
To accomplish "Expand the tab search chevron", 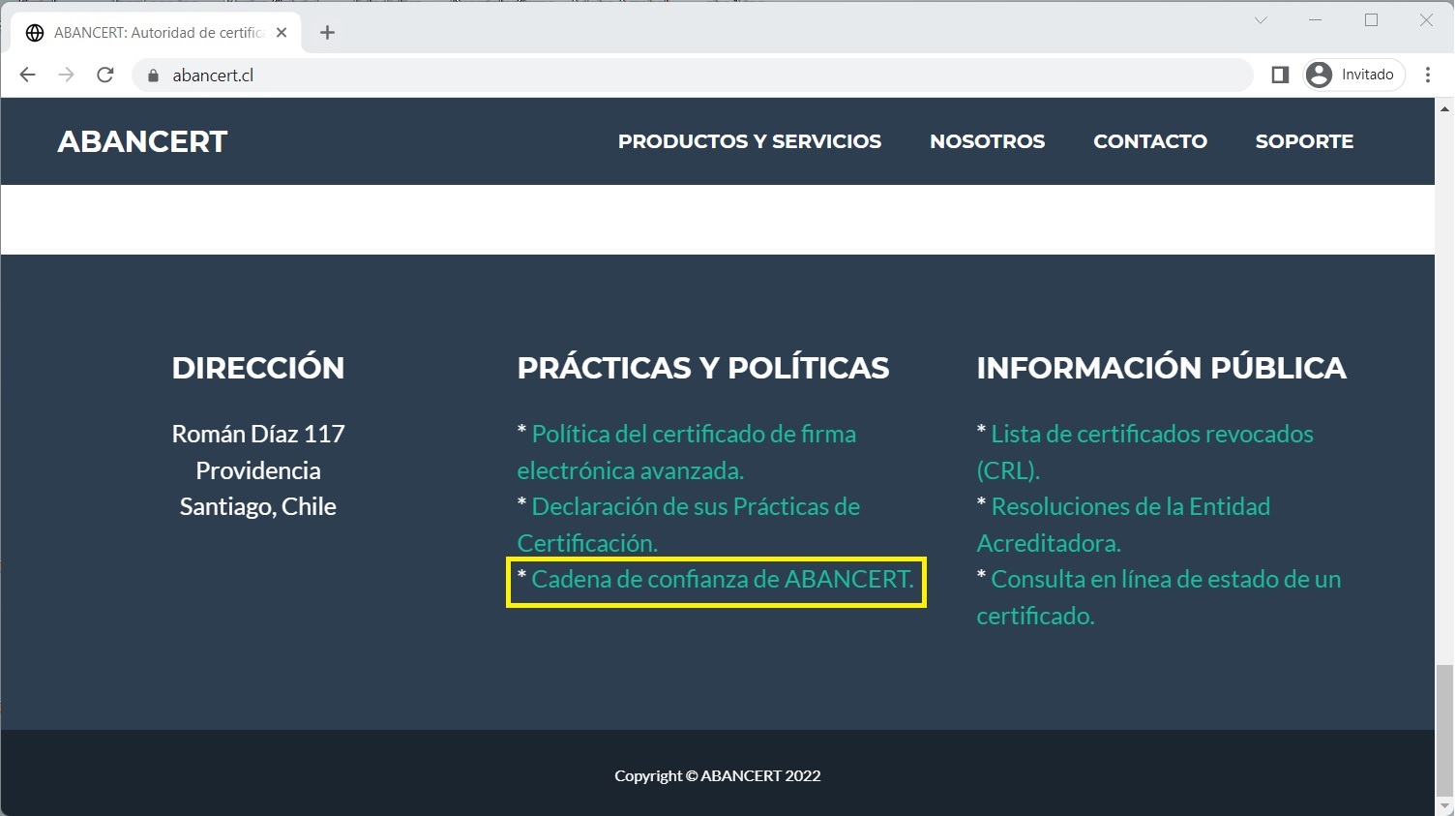I will click(x=1261, y=20).
